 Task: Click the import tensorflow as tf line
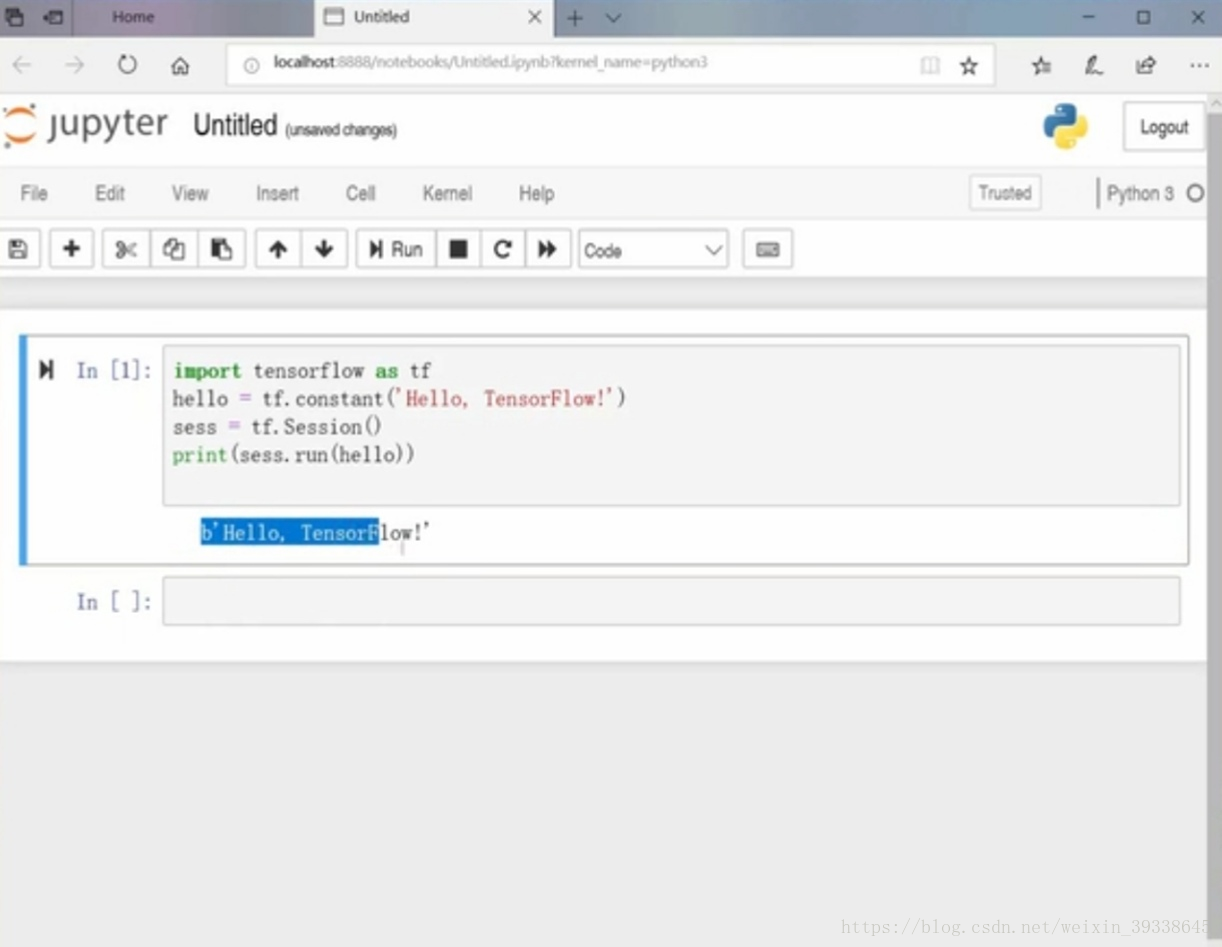tap(302, 371)
